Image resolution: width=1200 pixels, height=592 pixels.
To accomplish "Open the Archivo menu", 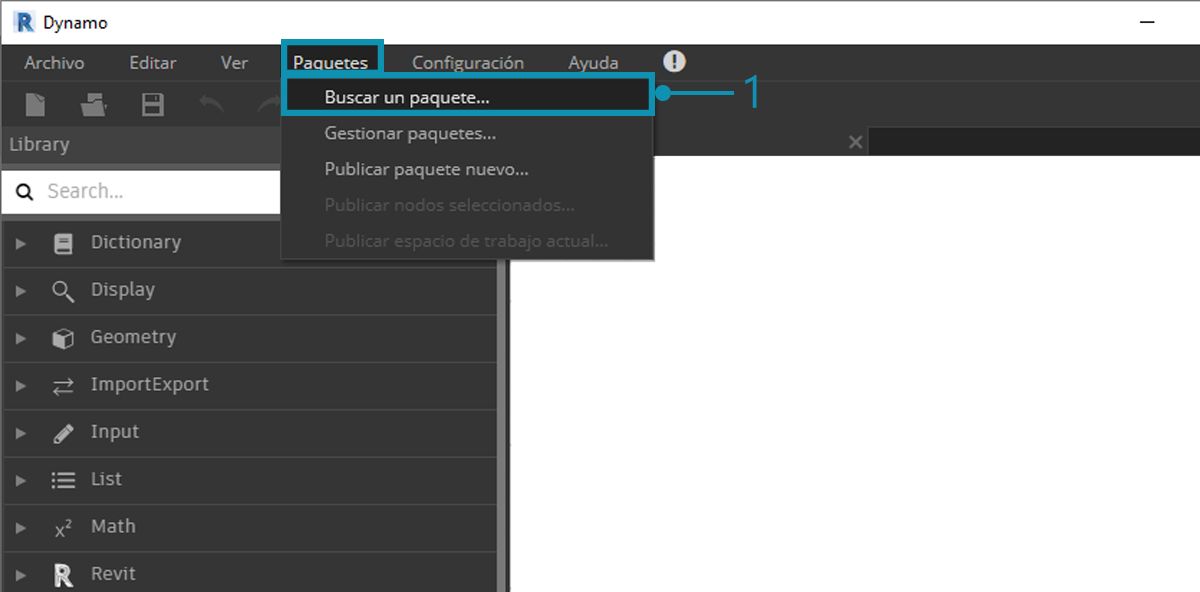I will [54, 62].
